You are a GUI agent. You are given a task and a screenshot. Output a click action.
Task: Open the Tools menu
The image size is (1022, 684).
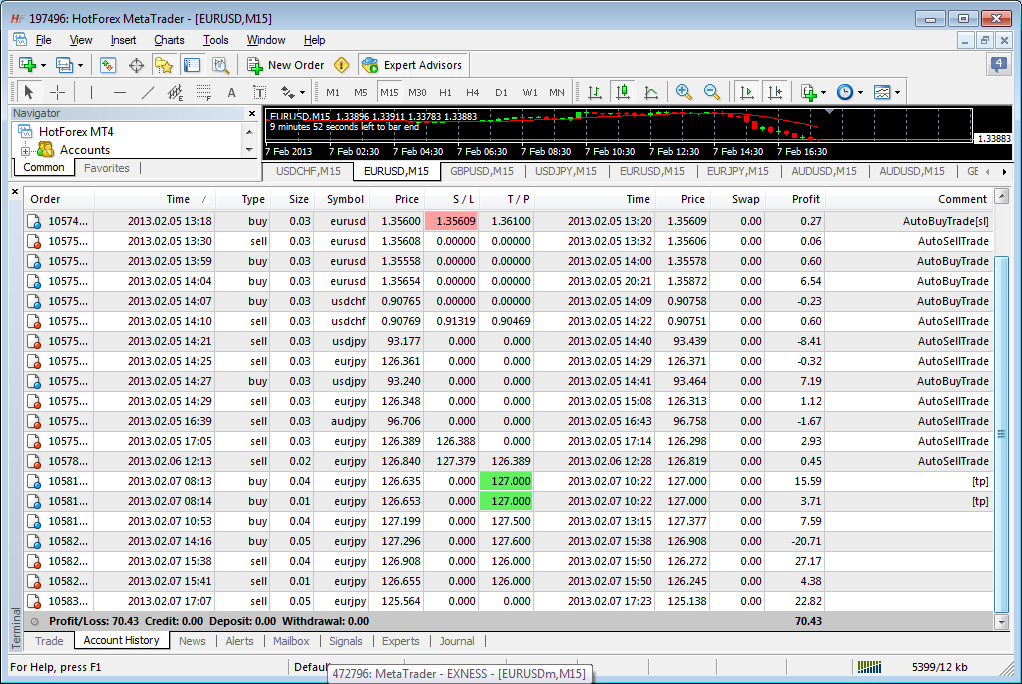(216, 40)
